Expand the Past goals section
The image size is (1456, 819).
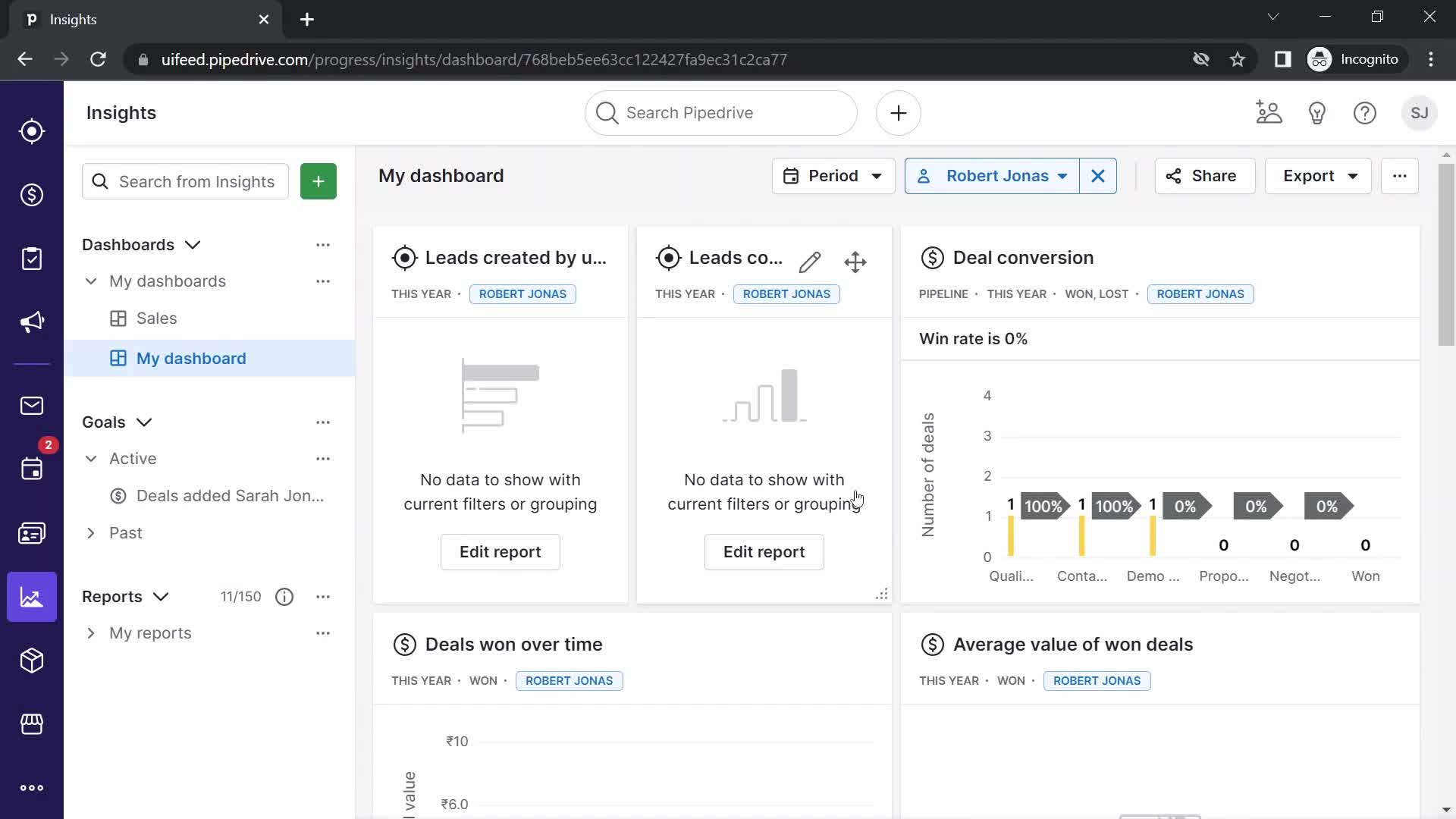coord(90,533)
